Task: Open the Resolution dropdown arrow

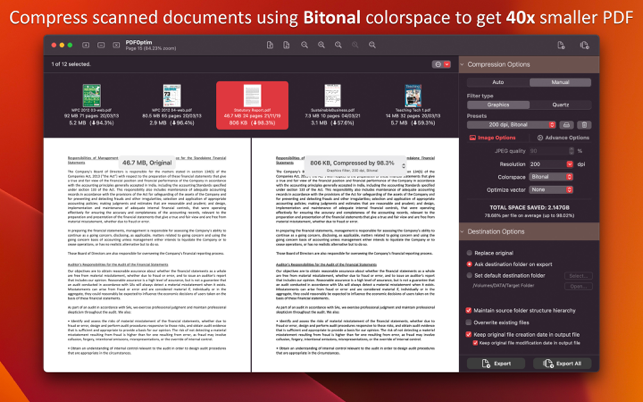Action: pos(570,164)
